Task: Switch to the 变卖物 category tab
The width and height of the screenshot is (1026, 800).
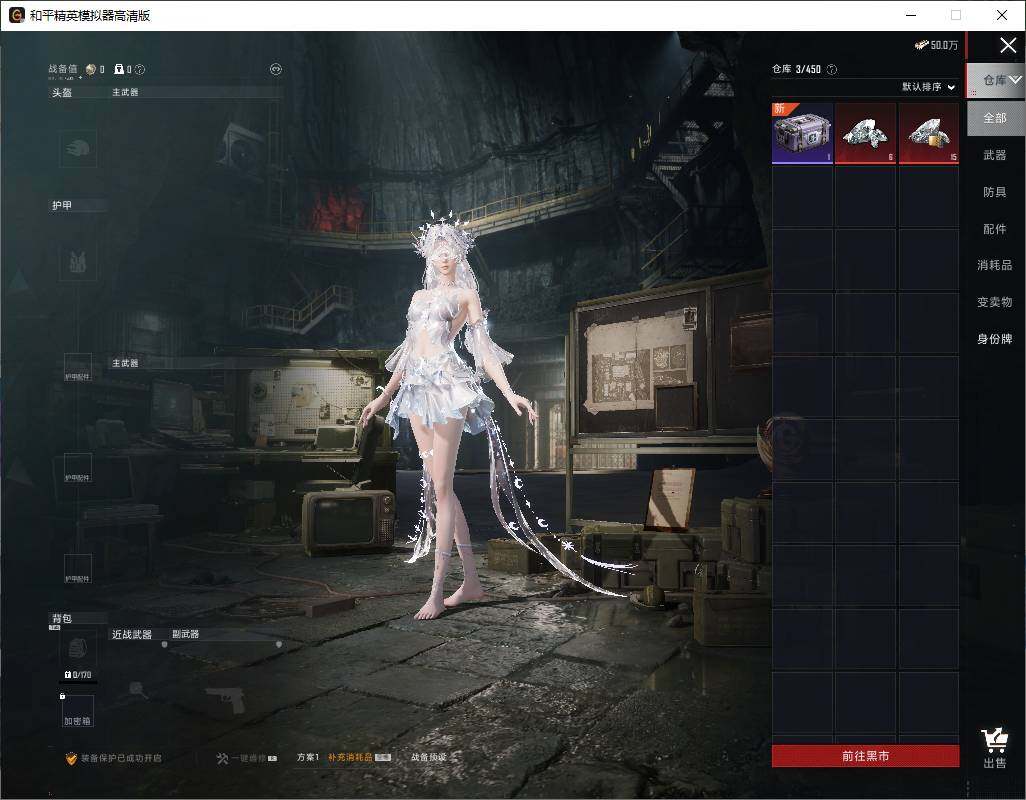Action: pyautogui.click(x=995, y=302)
